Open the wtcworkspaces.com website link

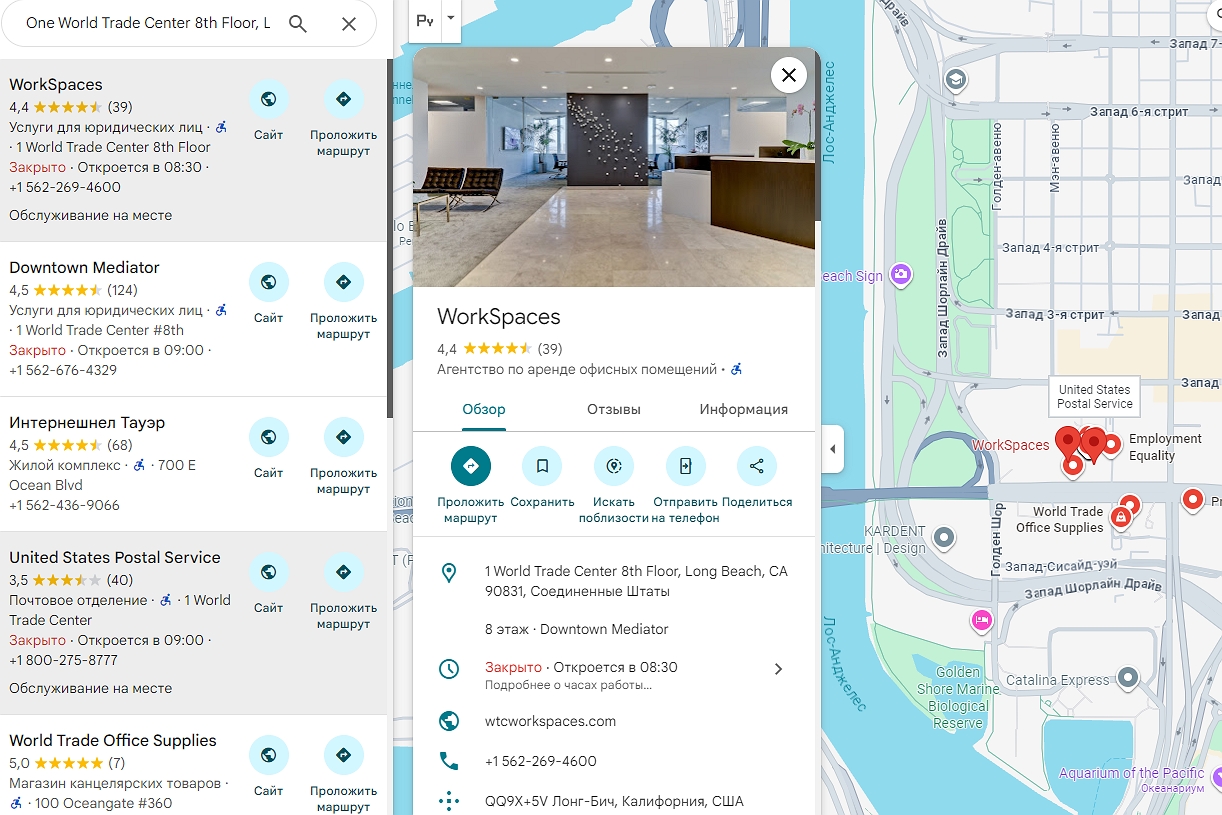(550, 721)
